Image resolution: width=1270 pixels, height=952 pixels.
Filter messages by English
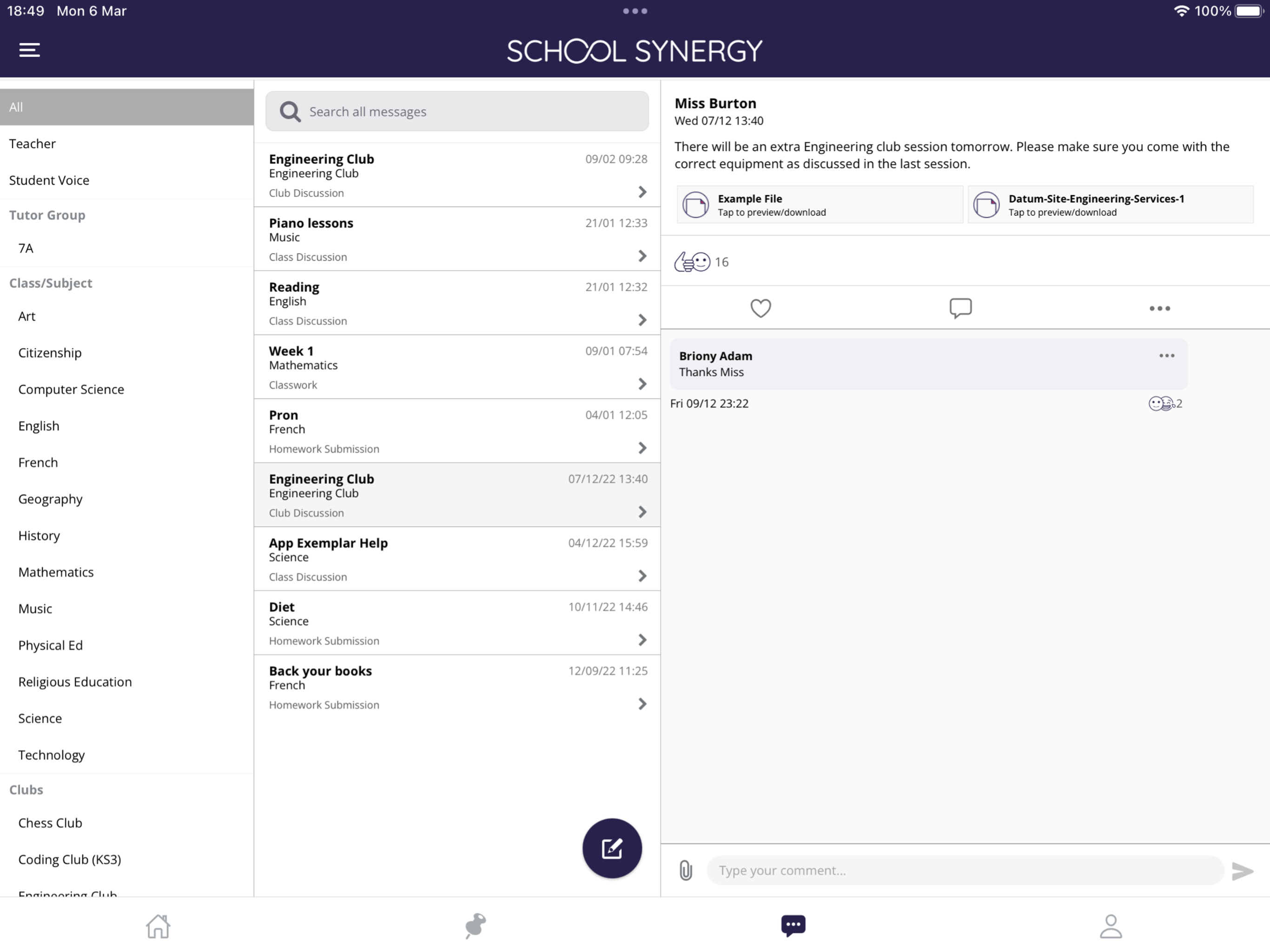(127, 426)
